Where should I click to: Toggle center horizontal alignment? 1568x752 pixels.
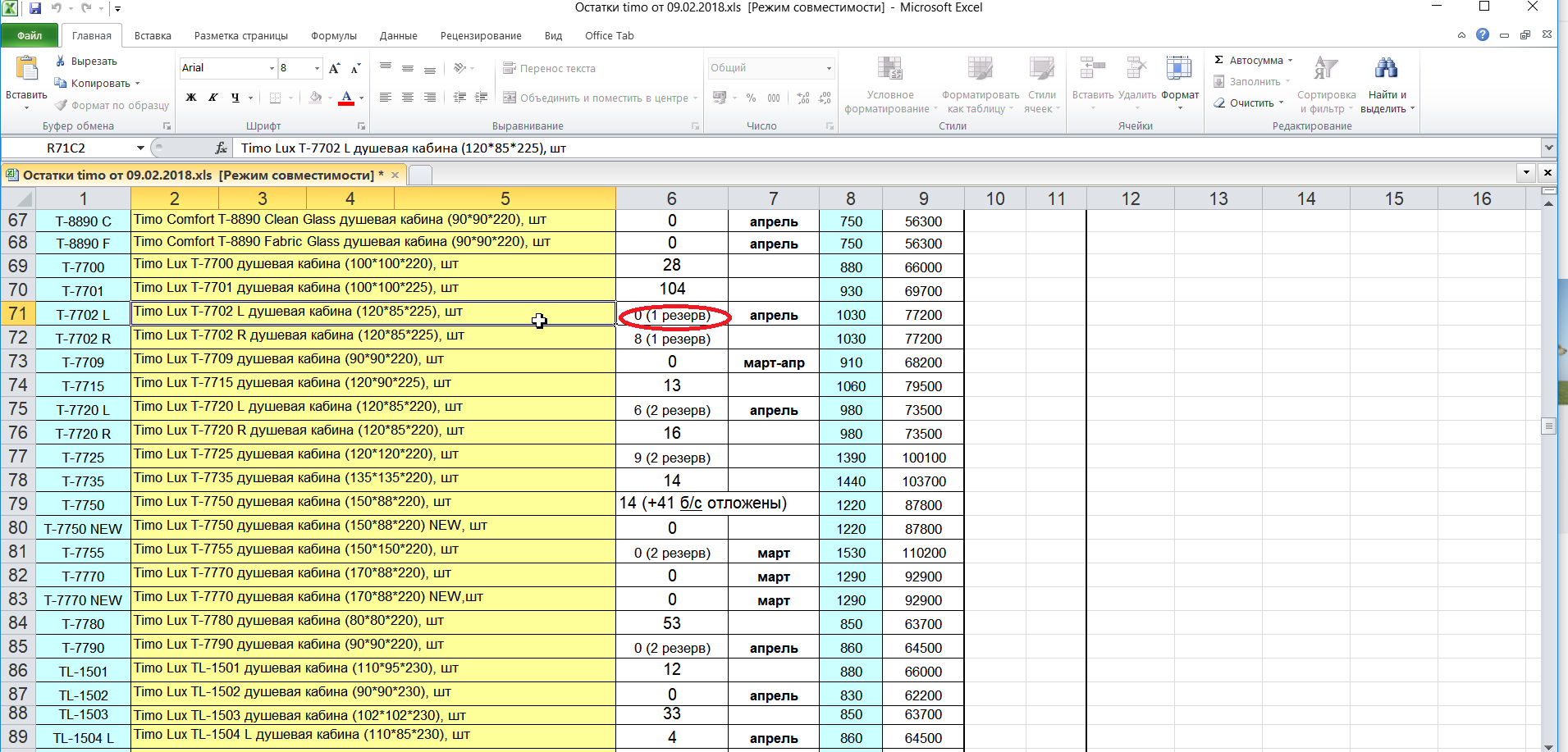point(408,98)
